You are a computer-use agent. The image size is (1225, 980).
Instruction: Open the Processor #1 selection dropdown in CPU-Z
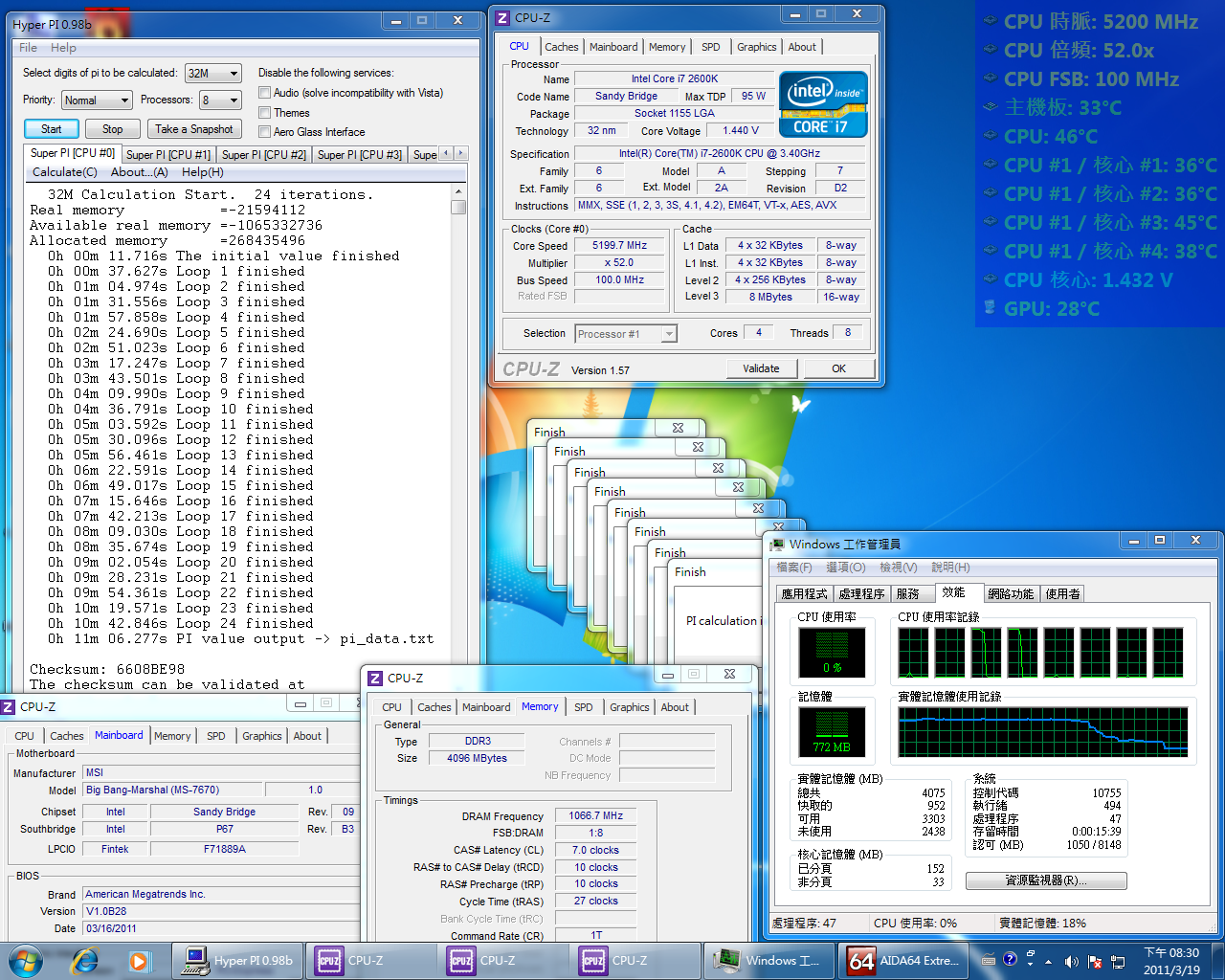pyautogui.click(x=626, y=333)
